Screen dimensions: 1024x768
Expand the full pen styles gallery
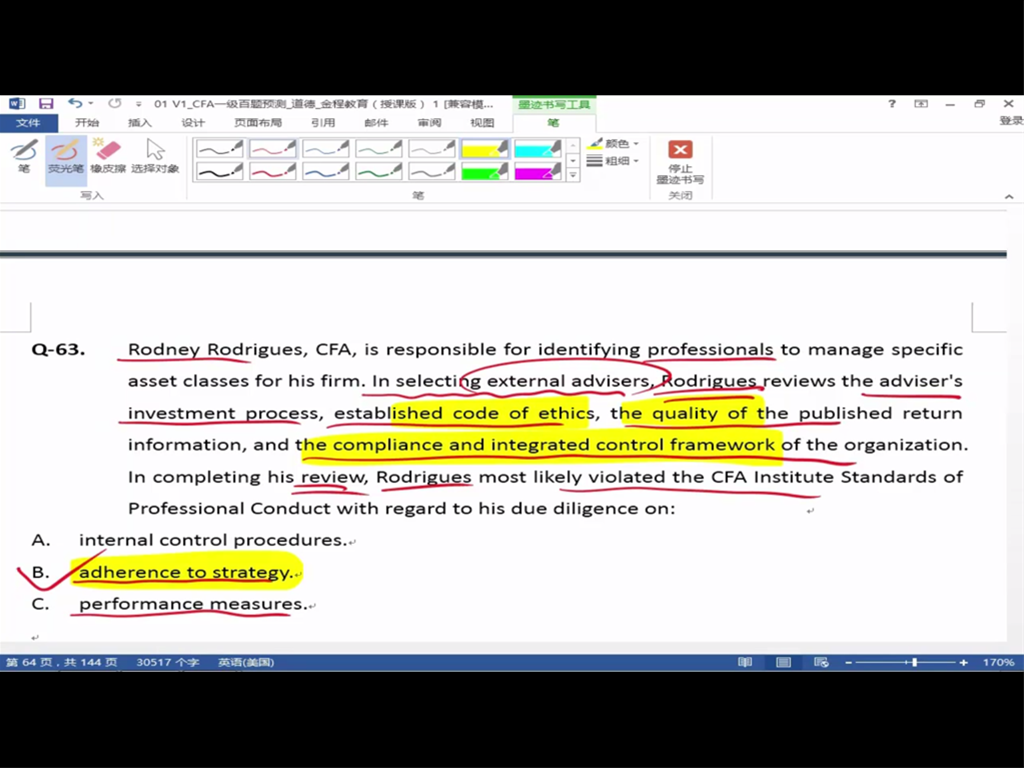tap(573, 175)
